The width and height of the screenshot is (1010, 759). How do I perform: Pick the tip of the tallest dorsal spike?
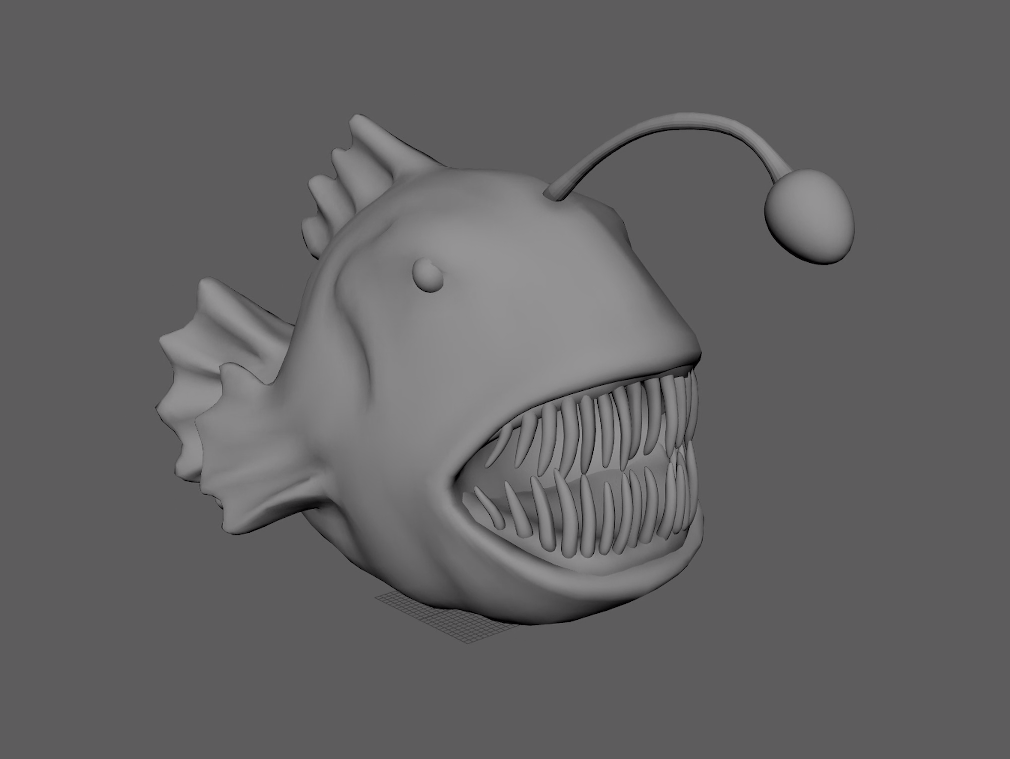point(357,122)
